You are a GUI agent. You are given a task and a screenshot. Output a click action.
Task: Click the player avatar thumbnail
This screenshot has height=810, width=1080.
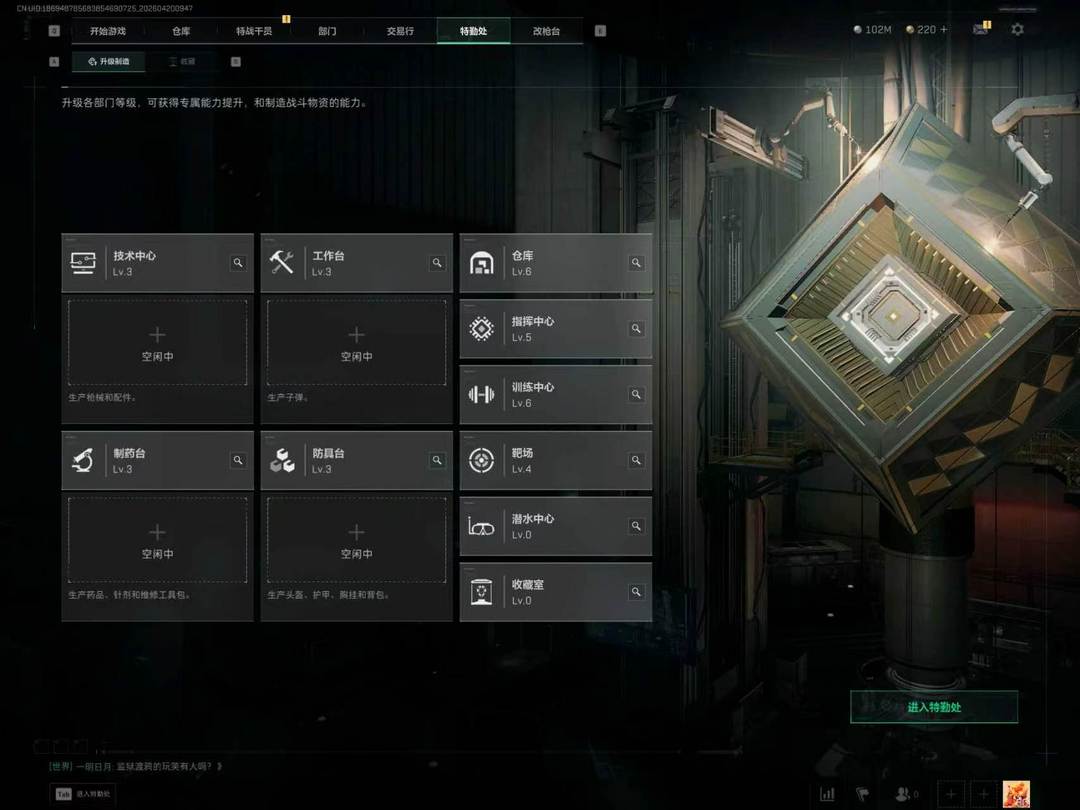pyautogui.click(x=1016, y=794)
